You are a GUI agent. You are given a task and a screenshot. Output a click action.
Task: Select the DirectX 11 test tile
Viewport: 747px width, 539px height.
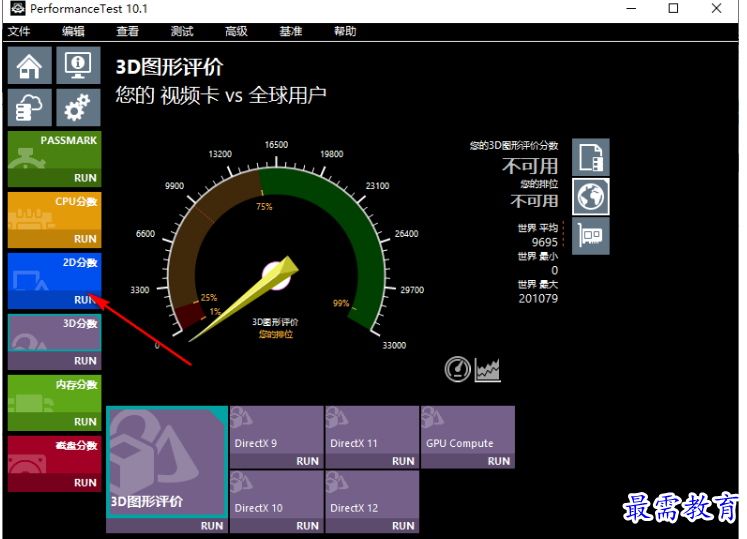pyautogui.click(x=372, y=429)
